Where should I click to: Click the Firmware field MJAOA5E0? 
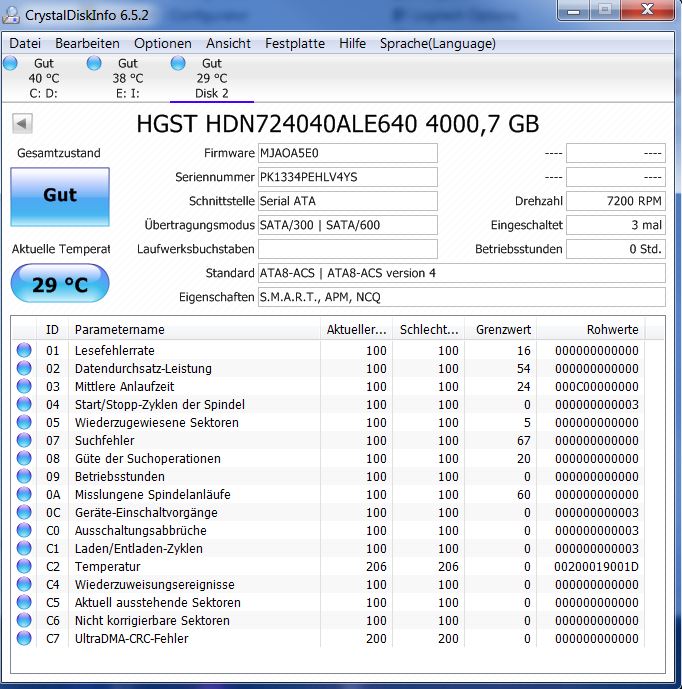pyautogui.click(x=348, y=153)
